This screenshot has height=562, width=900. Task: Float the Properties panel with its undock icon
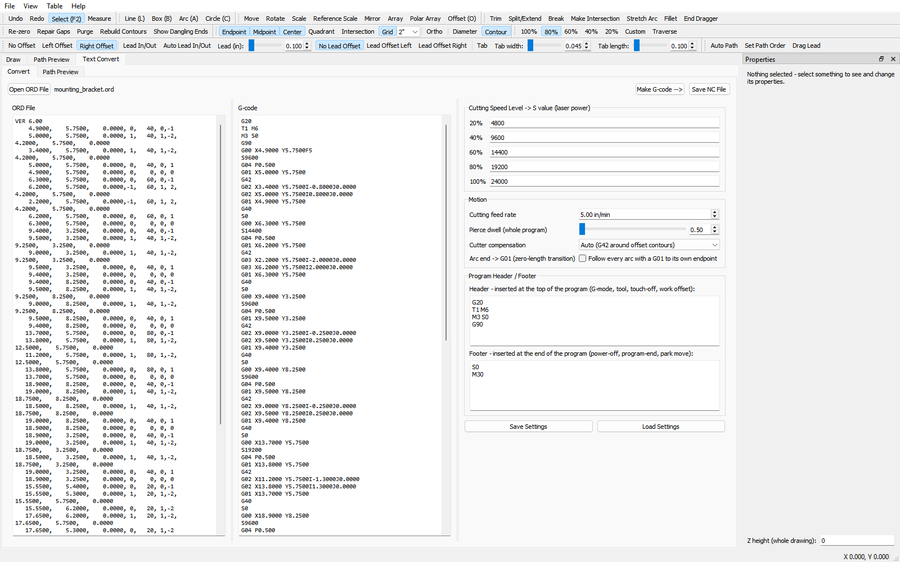click(x=881, y=59)
